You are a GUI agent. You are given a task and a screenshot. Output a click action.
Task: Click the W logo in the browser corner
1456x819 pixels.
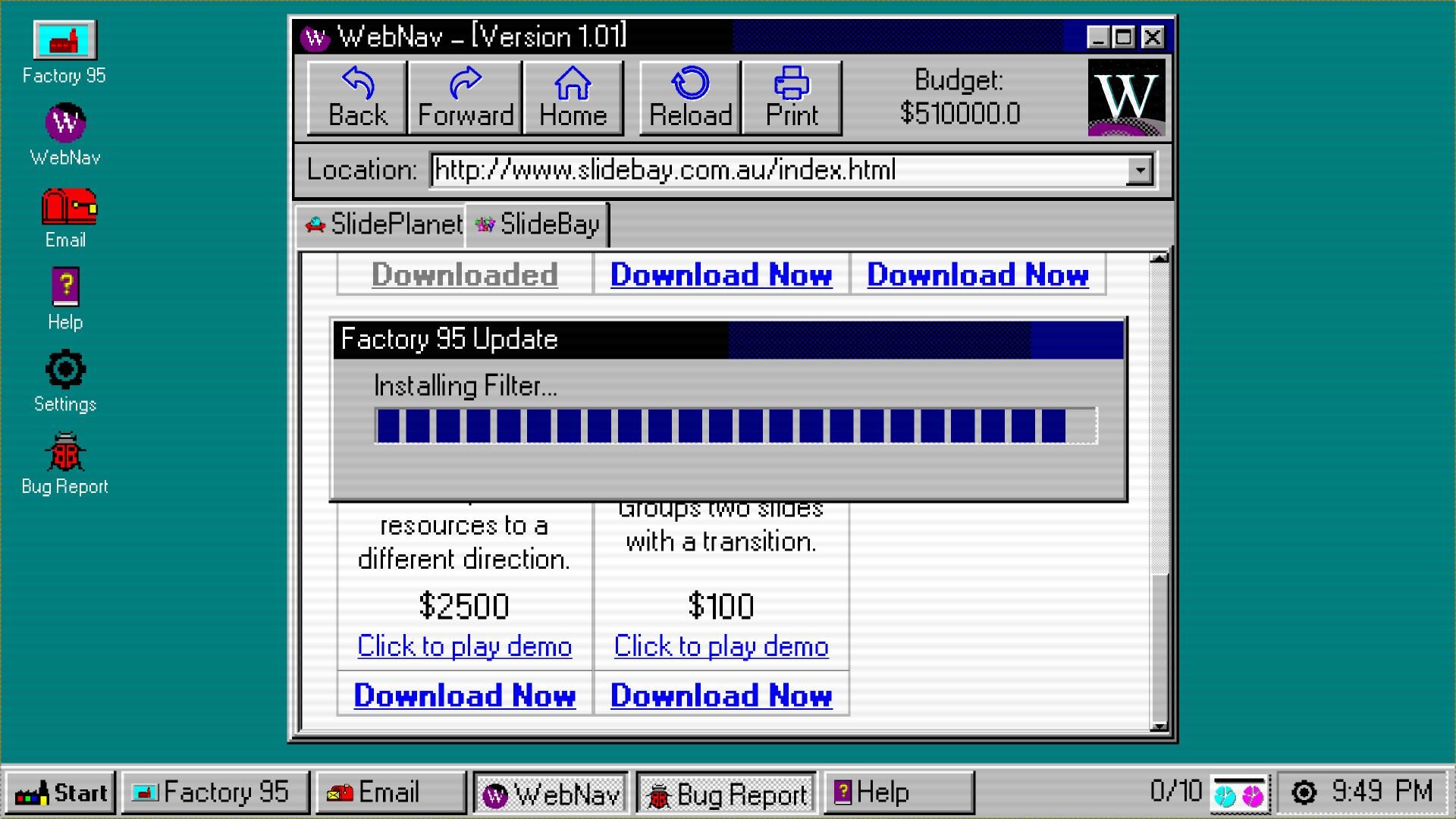click(x=1125, y=96)
